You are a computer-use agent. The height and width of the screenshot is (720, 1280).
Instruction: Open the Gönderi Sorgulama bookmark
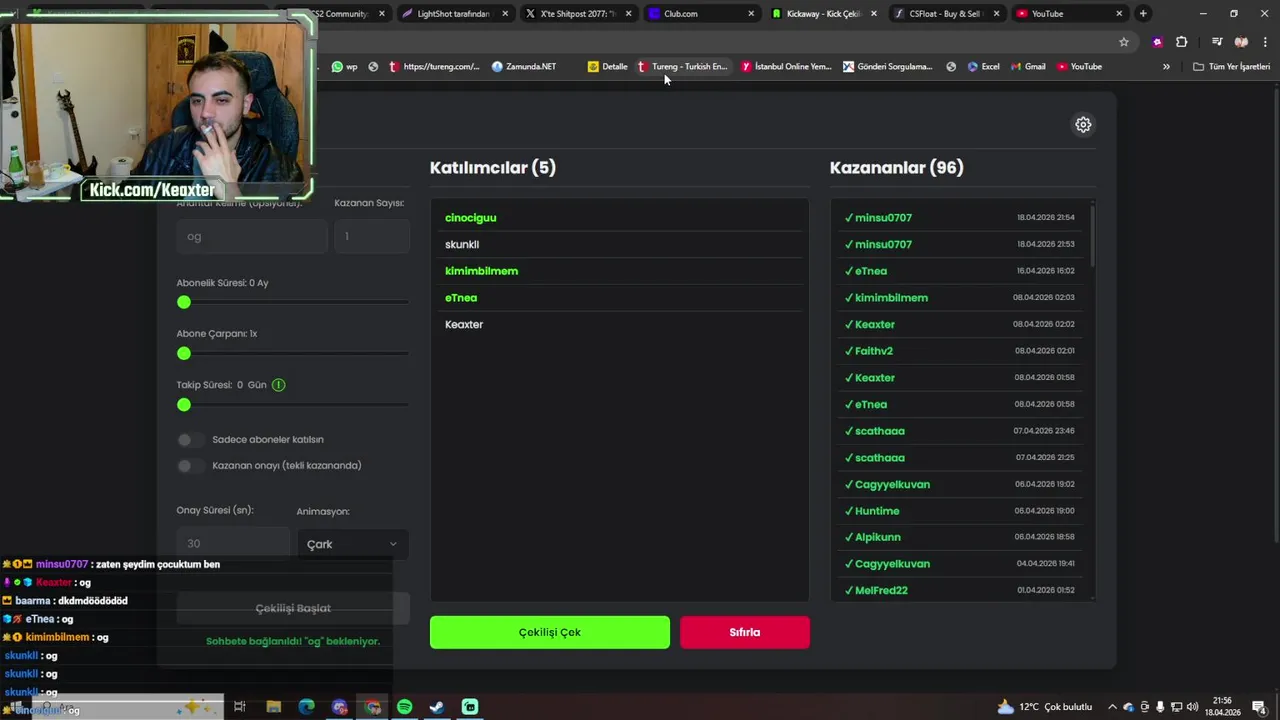click(888, 67)
